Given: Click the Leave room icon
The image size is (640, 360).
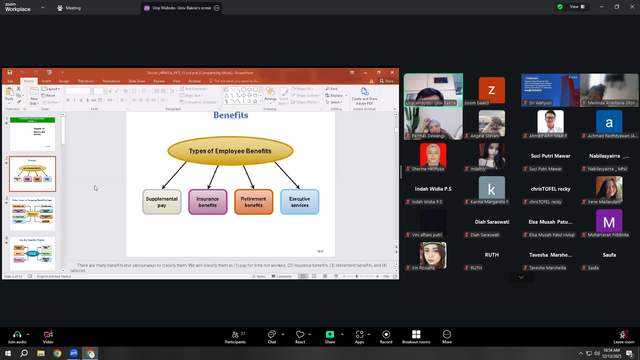Looking at the screenshot, I should (x=624, y=334).
